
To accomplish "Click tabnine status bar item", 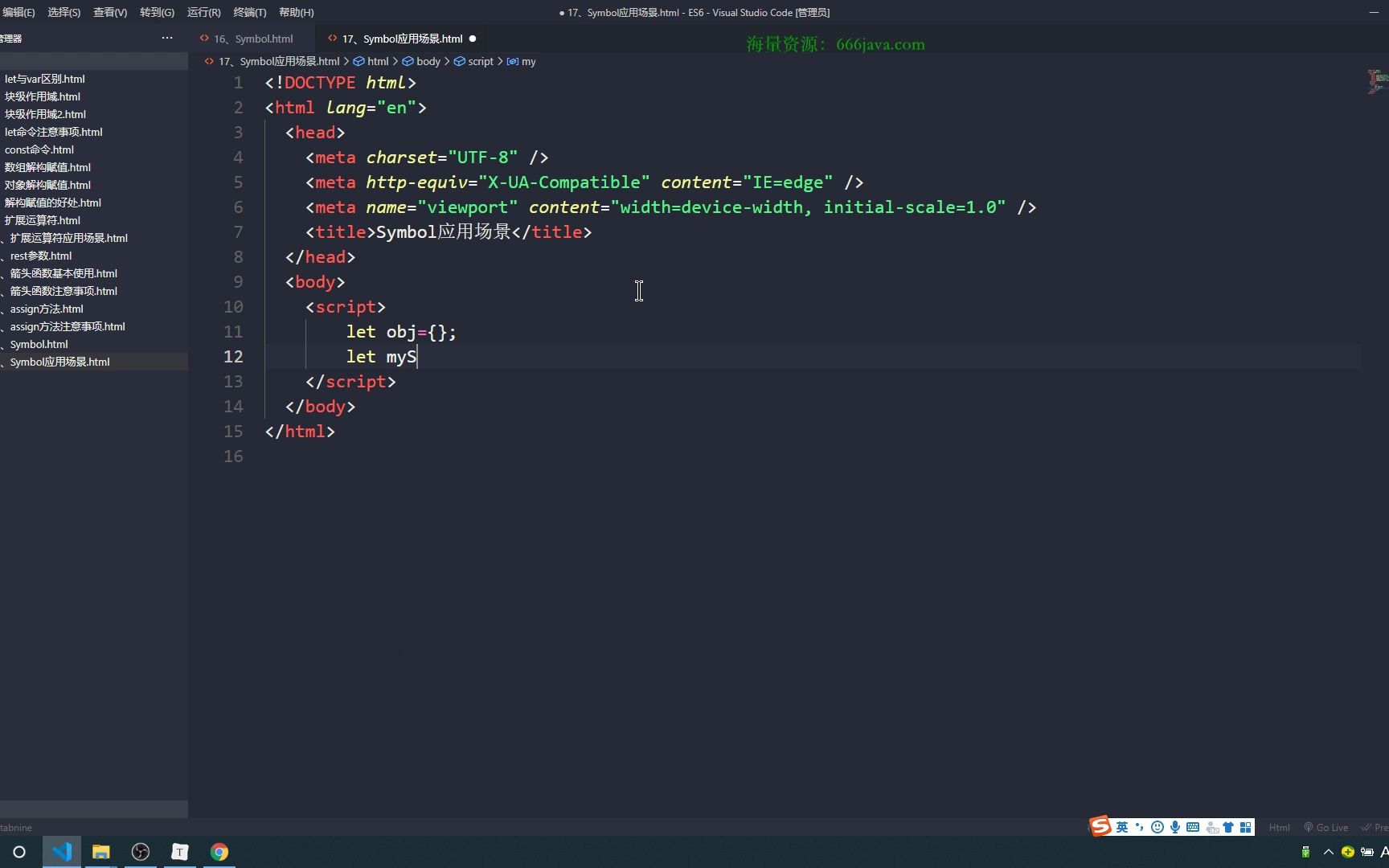I will coord(16,827).
